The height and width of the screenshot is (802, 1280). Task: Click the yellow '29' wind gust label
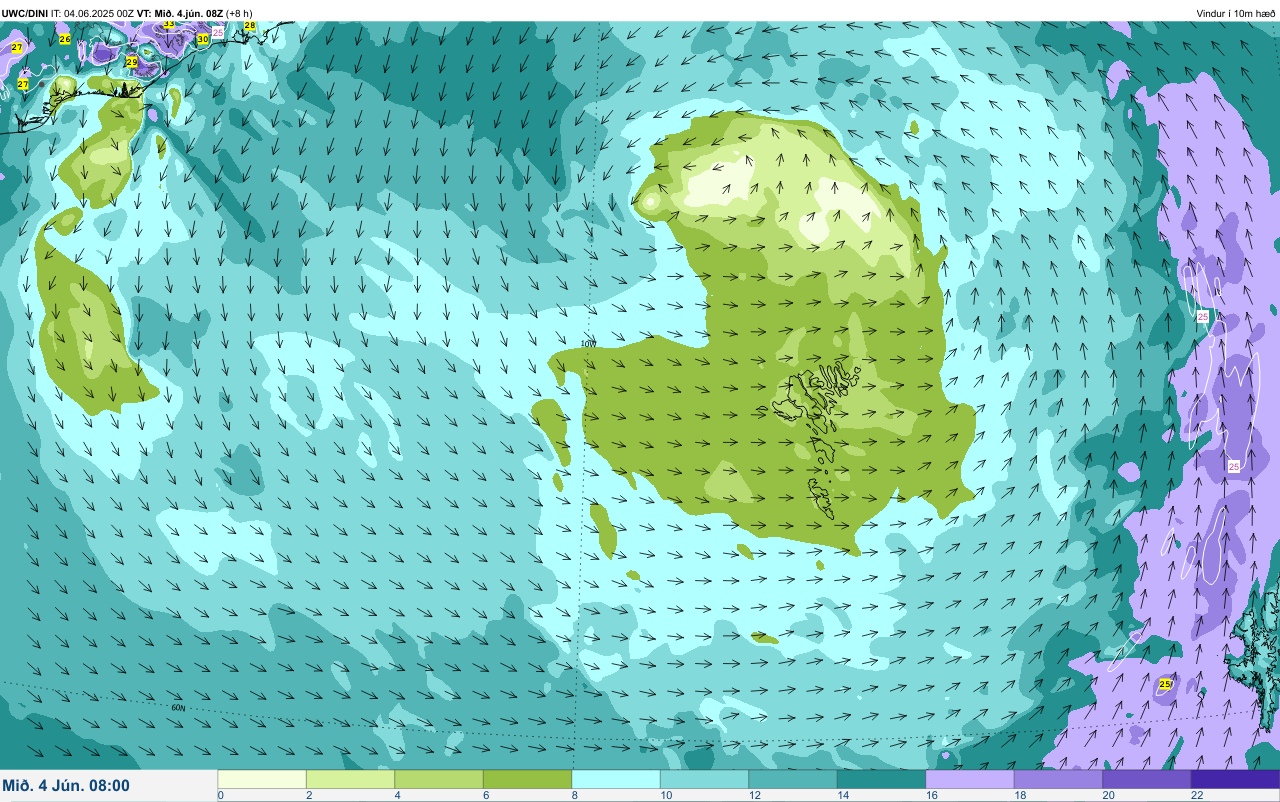(x=132, y=62)
